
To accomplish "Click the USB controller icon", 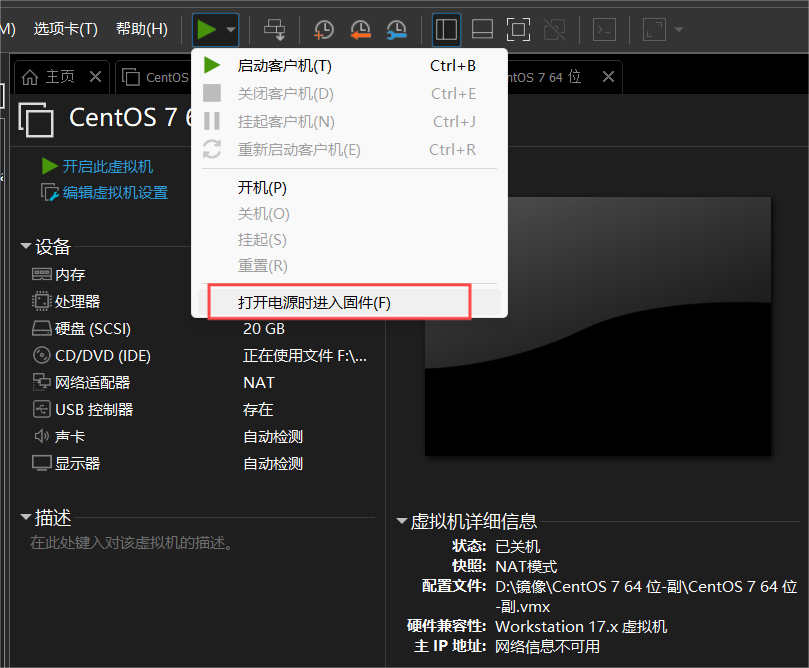I will [41, 409].
